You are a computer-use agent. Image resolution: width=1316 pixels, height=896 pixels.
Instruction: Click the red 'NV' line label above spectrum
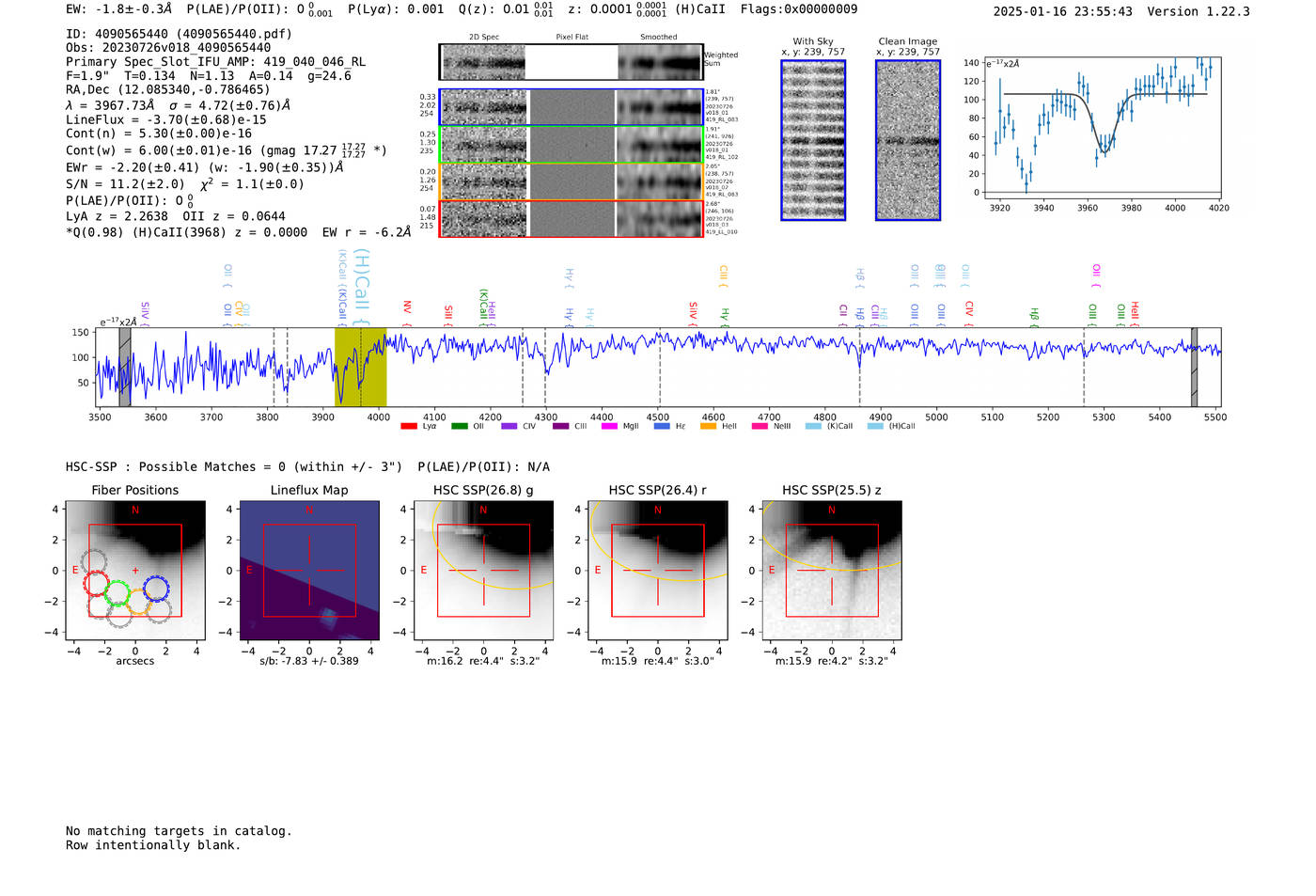click(x=407, y=313)
